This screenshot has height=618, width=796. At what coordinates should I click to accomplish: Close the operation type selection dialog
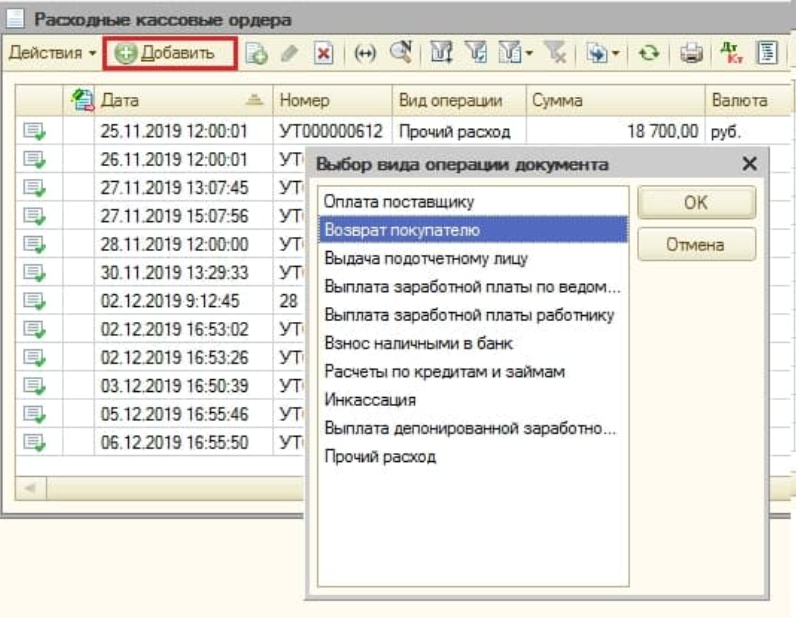click(x=749, y=163)
